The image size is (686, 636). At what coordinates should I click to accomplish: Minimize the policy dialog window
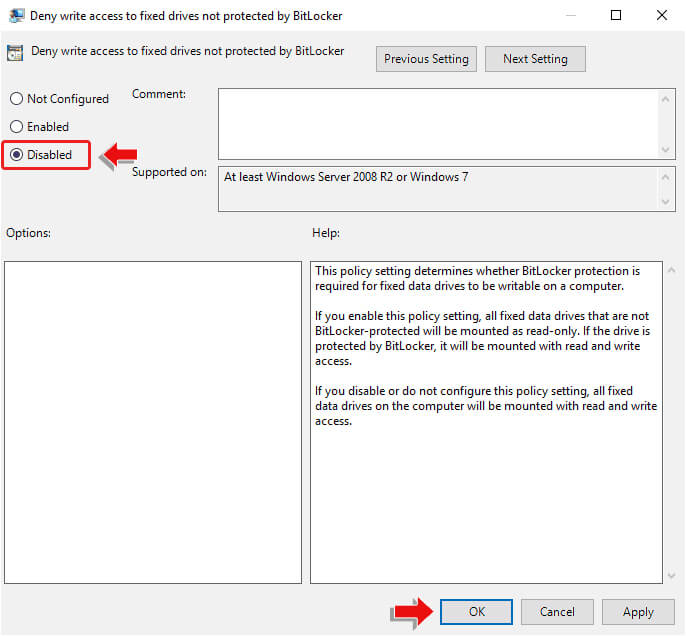(571, 15)
